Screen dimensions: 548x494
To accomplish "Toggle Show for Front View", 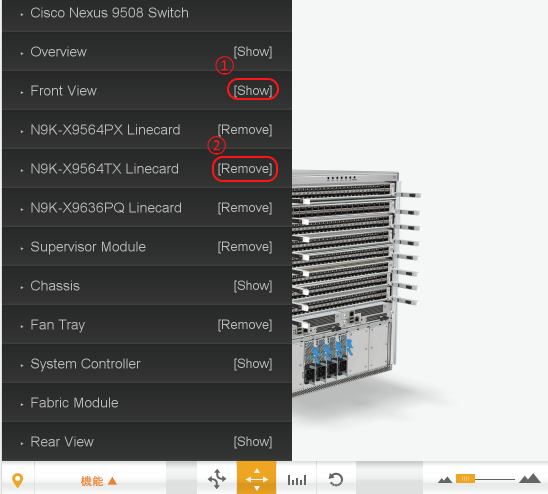I will (253, 91).
